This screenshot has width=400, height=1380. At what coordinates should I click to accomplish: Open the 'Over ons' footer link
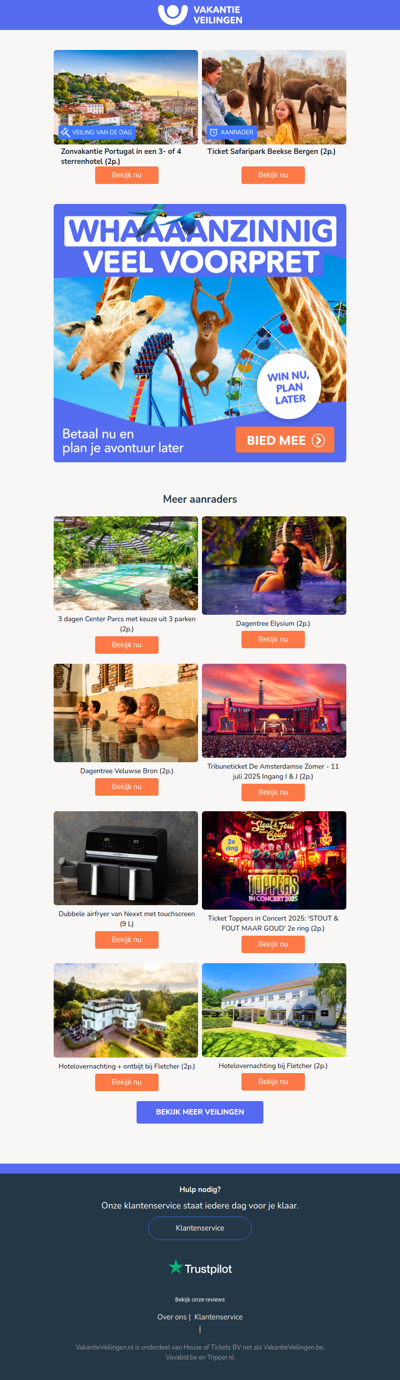coord(172,1317)
